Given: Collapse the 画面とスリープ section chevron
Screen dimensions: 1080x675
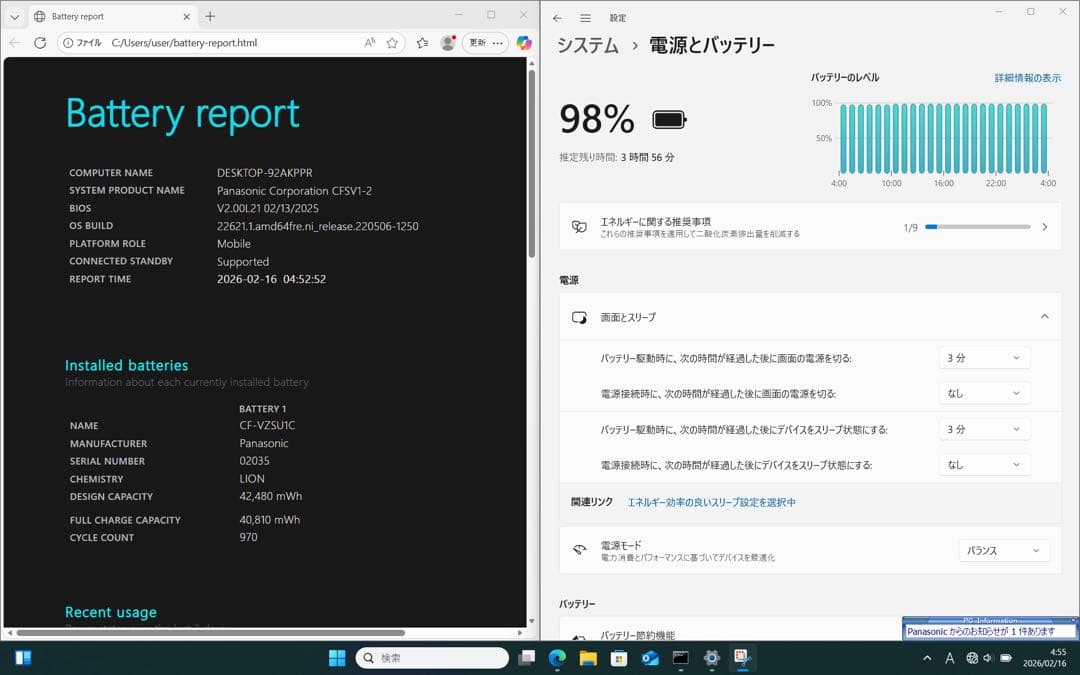Looking at the screenshot, I should 1044,315.
